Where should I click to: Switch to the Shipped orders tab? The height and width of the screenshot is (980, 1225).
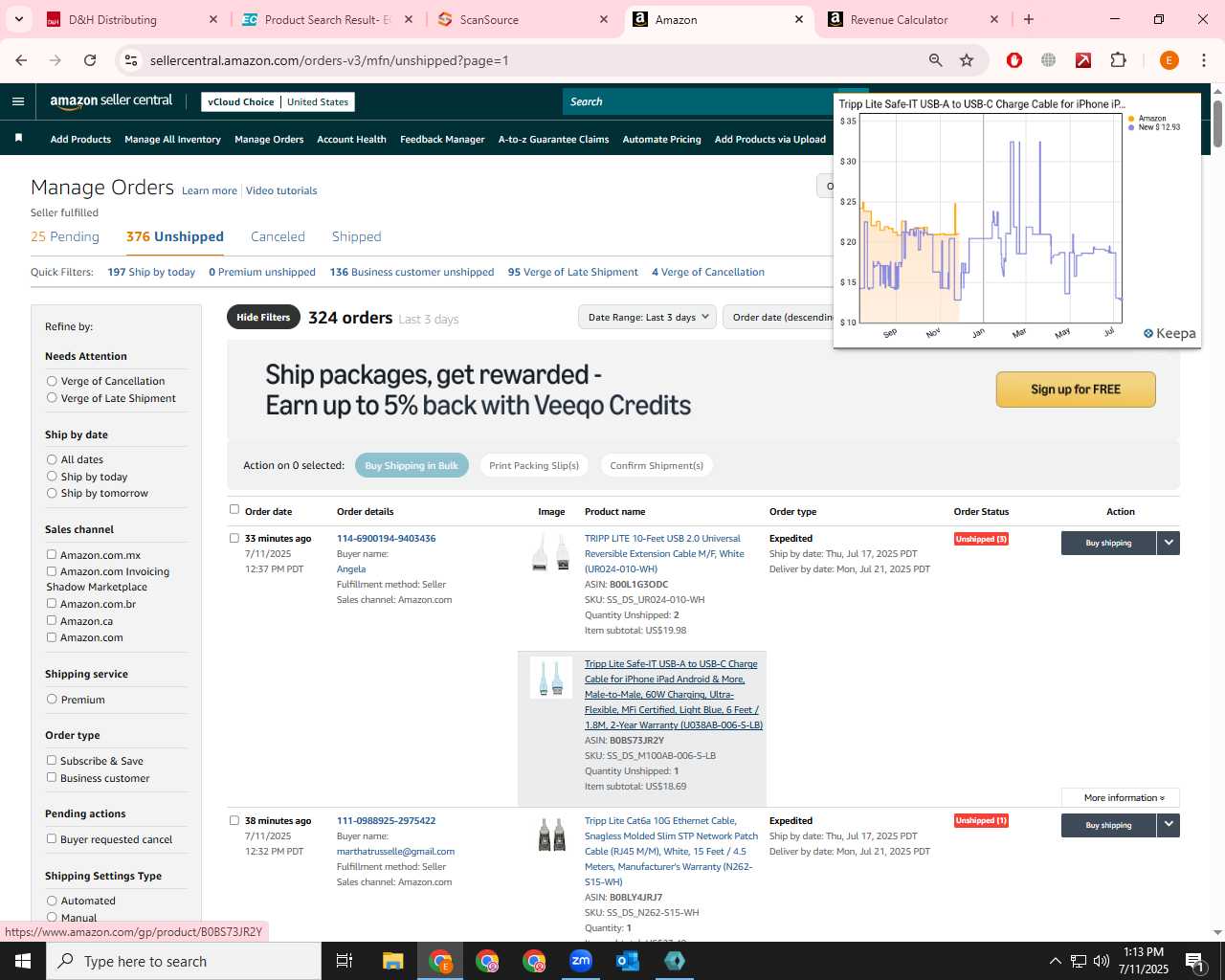[x=356, y=236]
